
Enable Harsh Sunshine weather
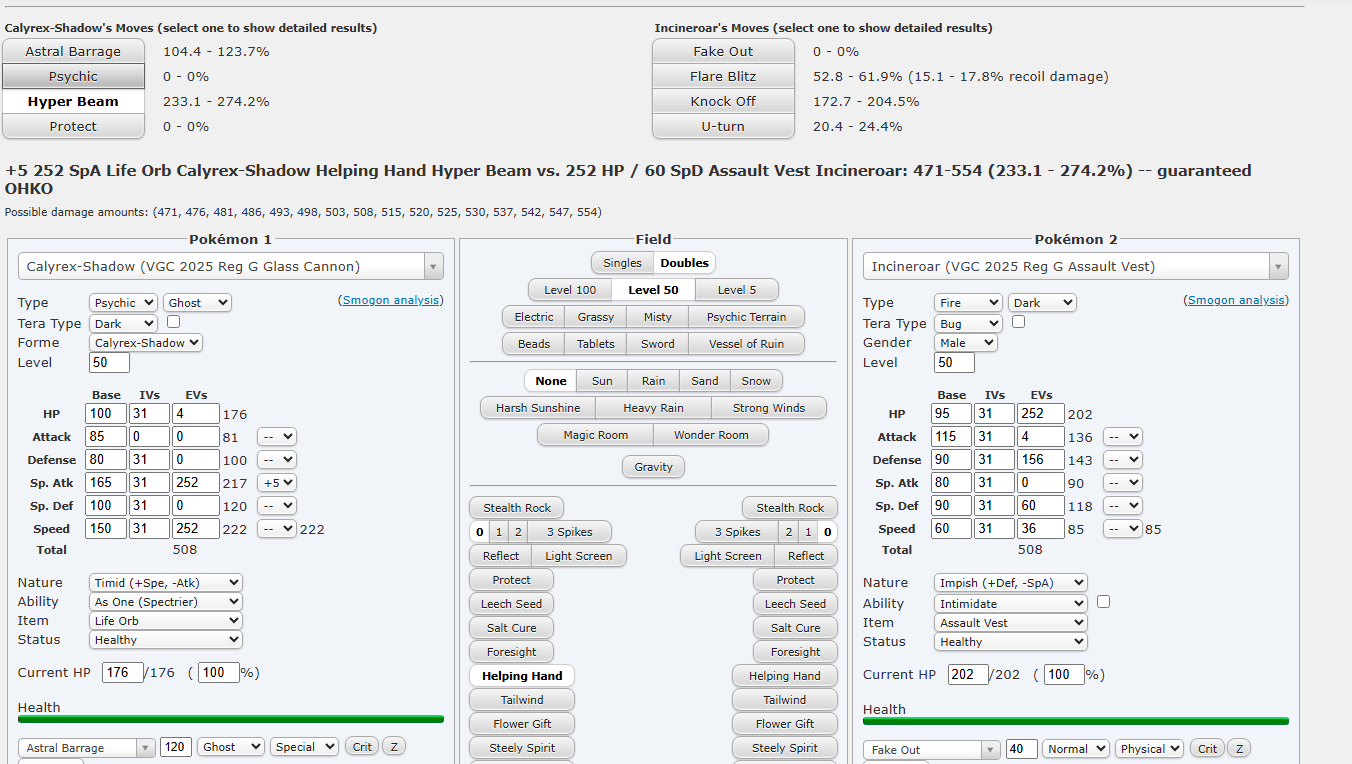[538, 408]
